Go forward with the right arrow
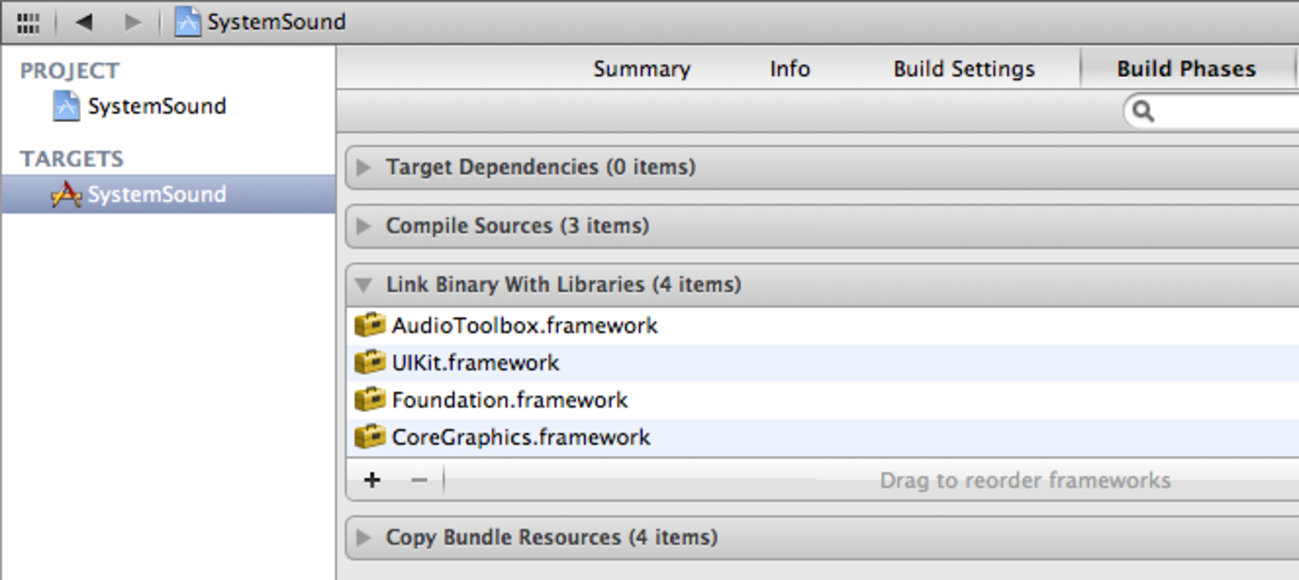Screen dimensions: 1299x580 point(132,22)
